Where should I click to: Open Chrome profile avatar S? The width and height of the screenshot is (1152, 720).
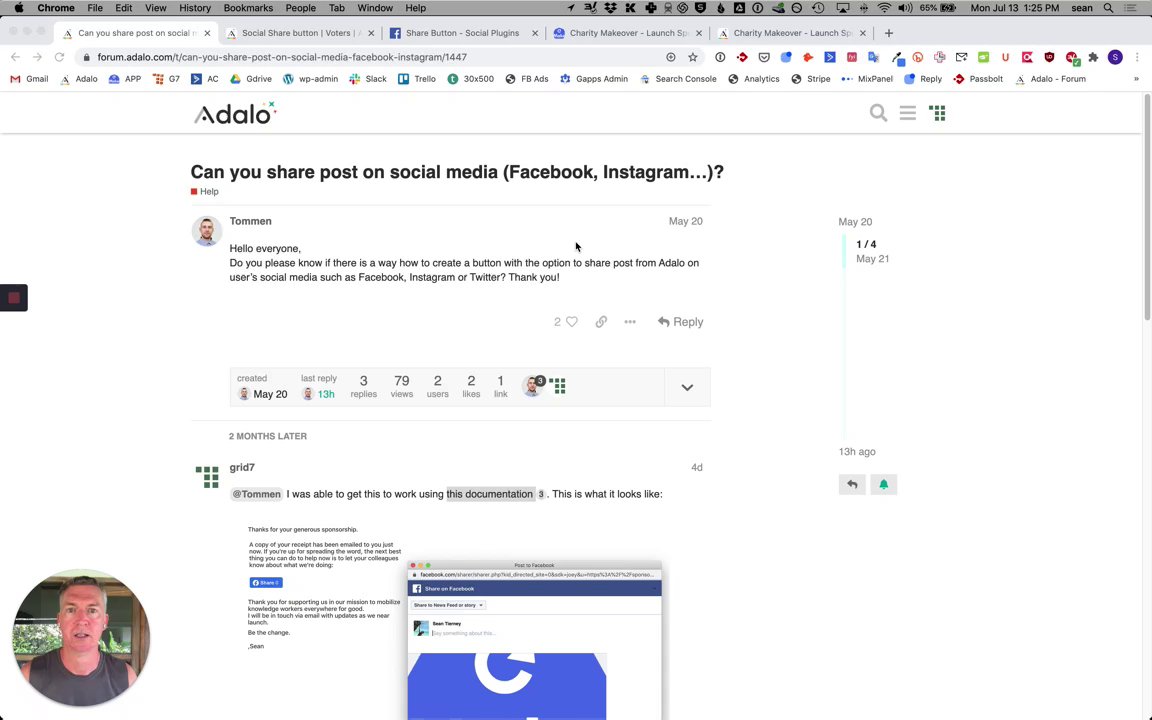click(1115, 57)
